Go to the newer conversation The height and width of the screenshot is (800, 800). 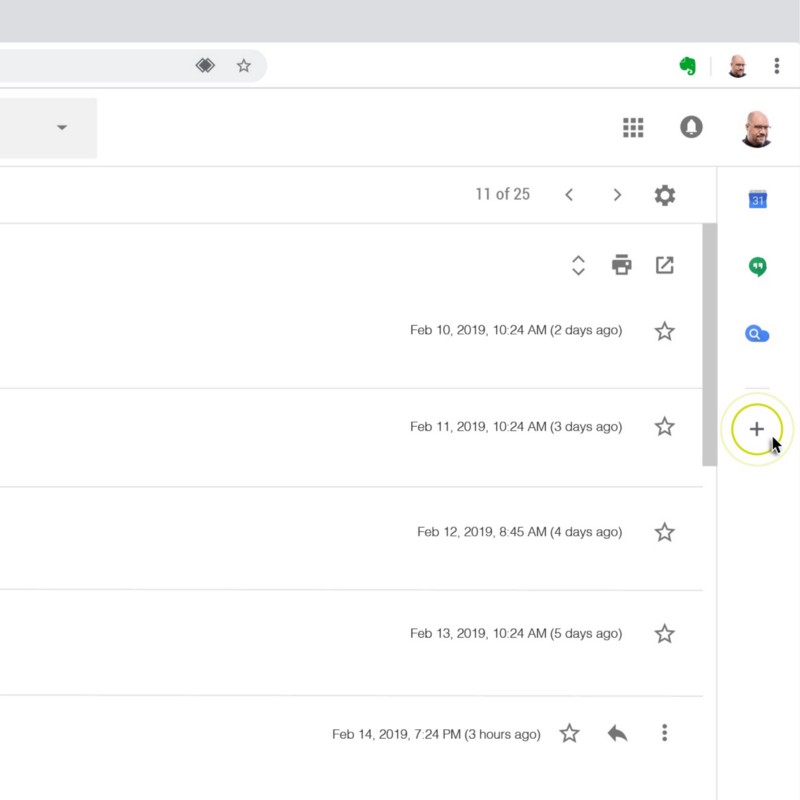point(569,195)
